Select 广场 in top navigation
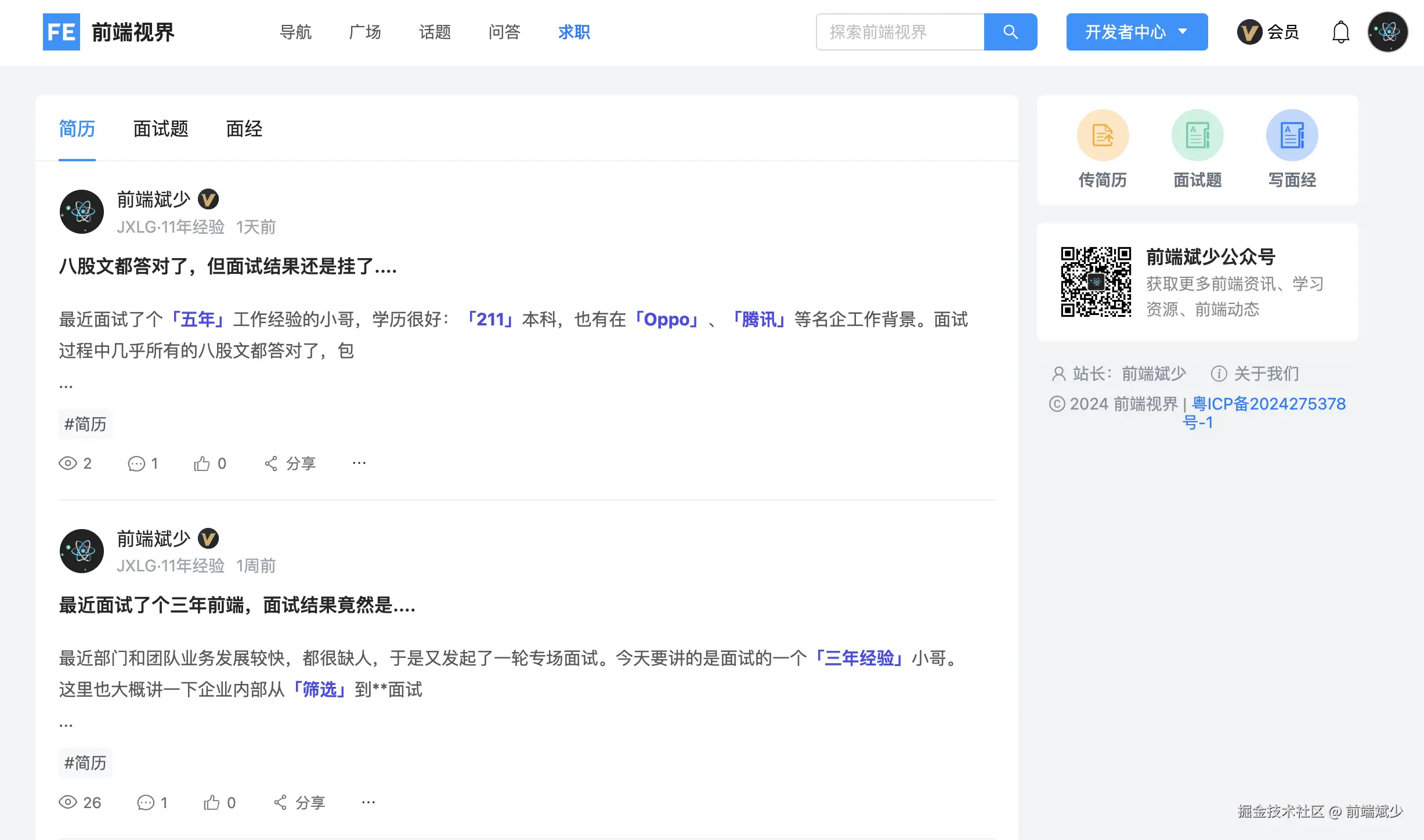Image resolution: width=1424 pixels, height=840 pixels. tap(365, 32)
